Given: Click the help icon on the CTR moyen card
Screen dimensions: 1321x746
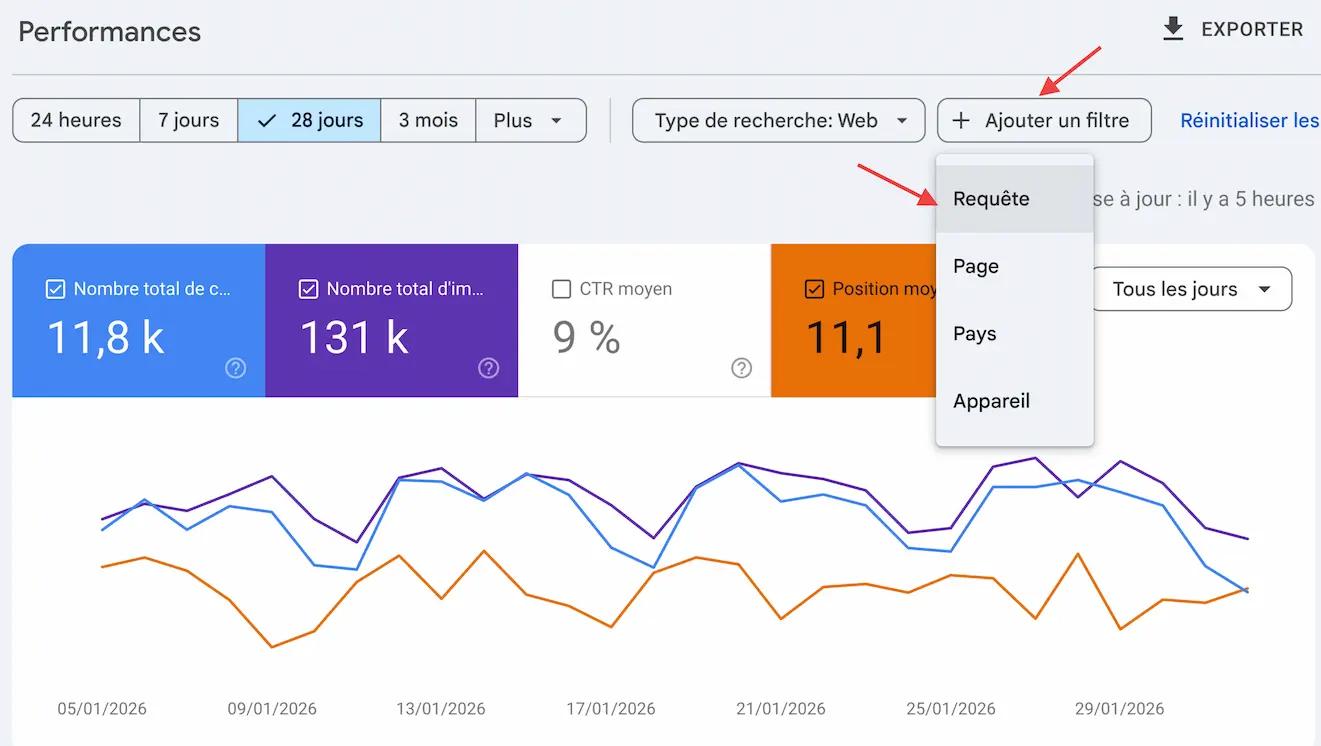Looking at the screenshot, I should [x=741, y=368].
